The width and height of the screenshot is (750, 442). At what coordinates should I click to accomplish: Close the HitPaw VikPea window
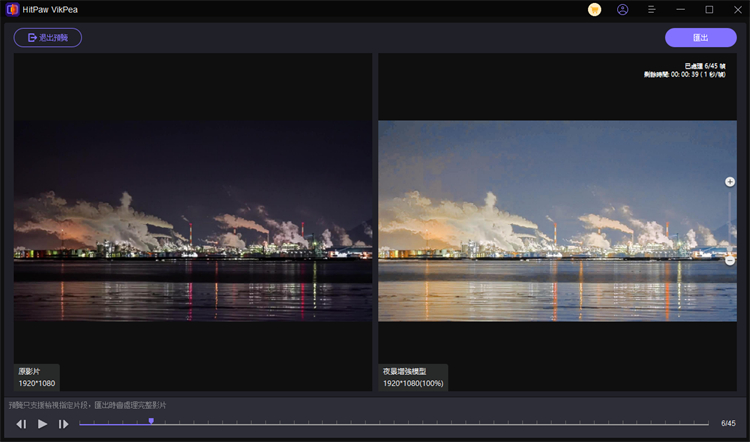[x=738, y=10]
